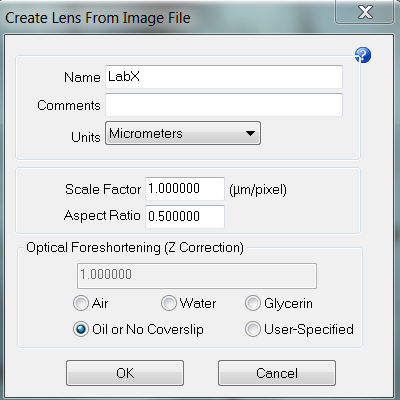Click the Name field containing LabX
400x400 pixels.
coord(224,77)
